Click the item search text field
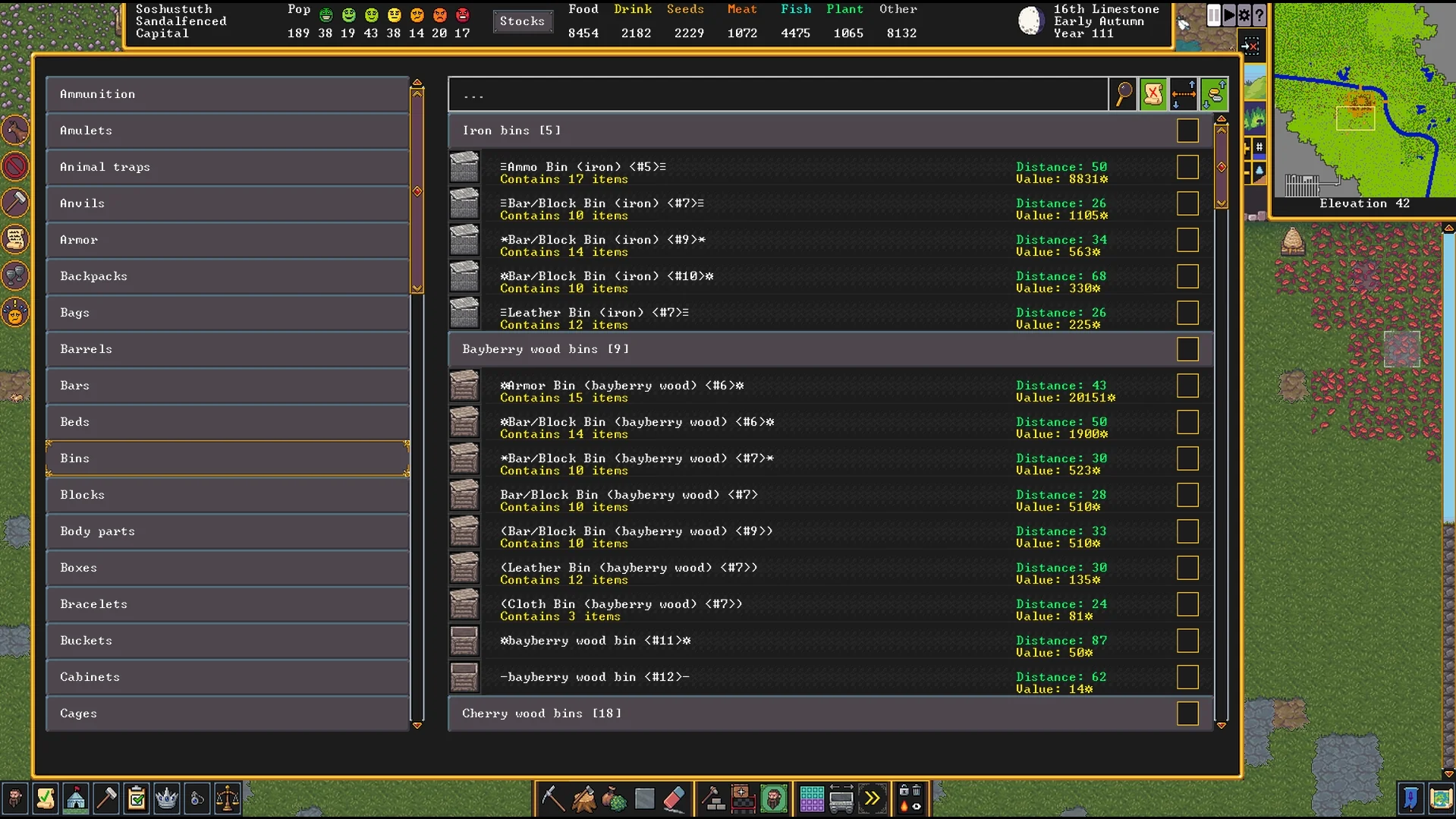This screenshot has width=1456, height=819. pos(778,94)
